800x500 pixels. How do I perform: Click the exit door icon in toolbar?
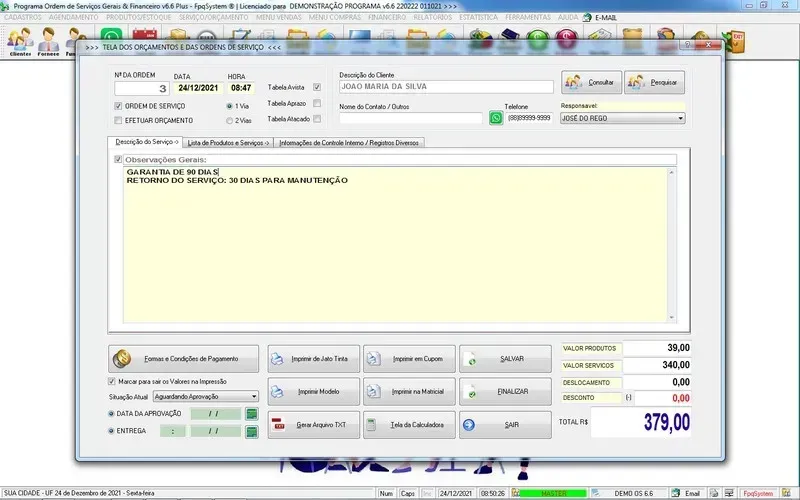[x=737, y=40]
